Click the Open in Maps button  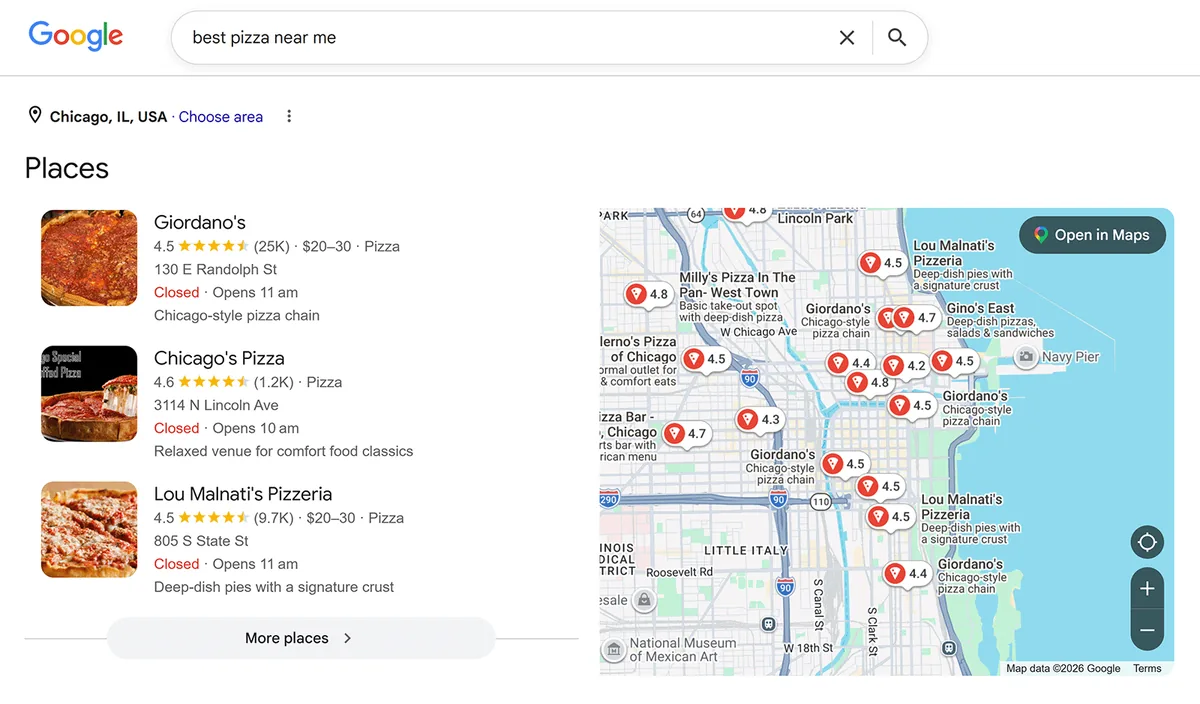click(x=1092, y=235)
